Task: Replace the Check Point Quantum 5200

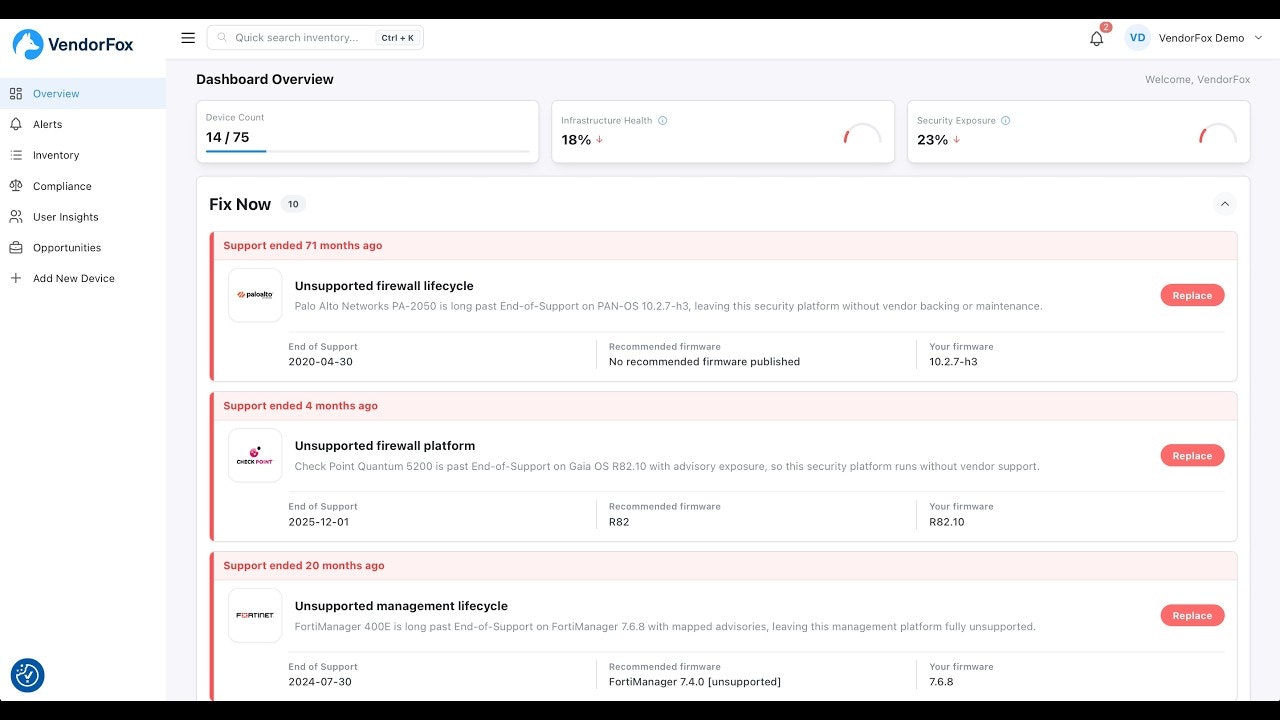Action: point(1192,456)
